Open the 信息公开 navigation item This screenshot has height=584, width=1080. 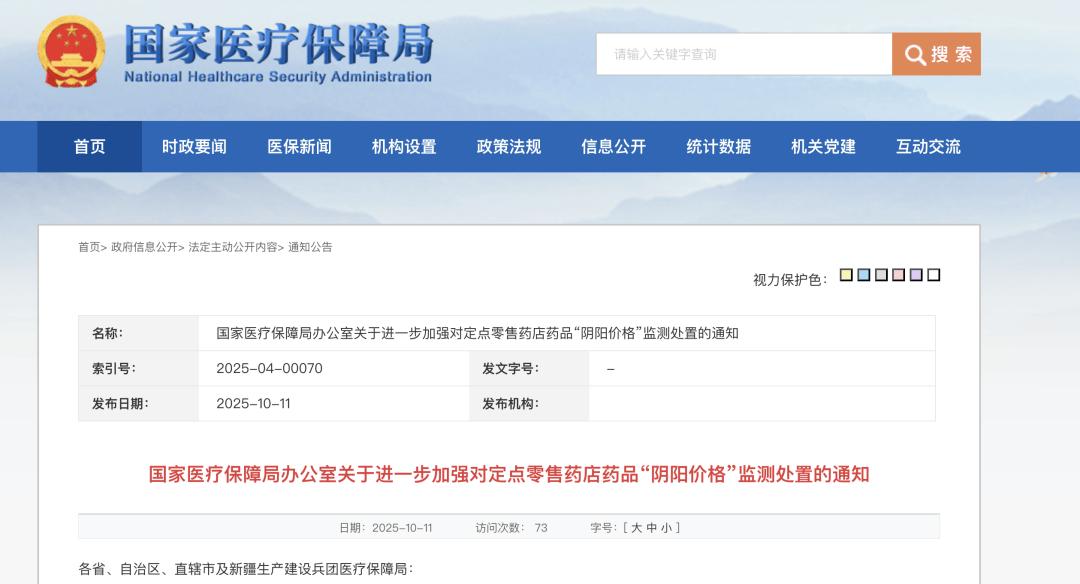(x=614, y=147)
